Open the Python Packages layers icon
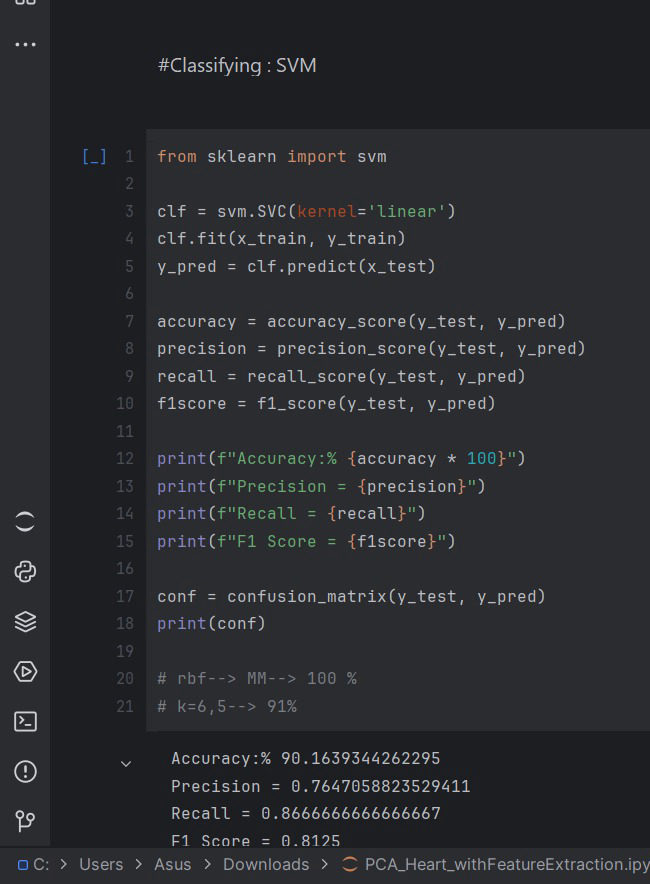The height and width of the screenshot is (884, 650). (25, 622)
